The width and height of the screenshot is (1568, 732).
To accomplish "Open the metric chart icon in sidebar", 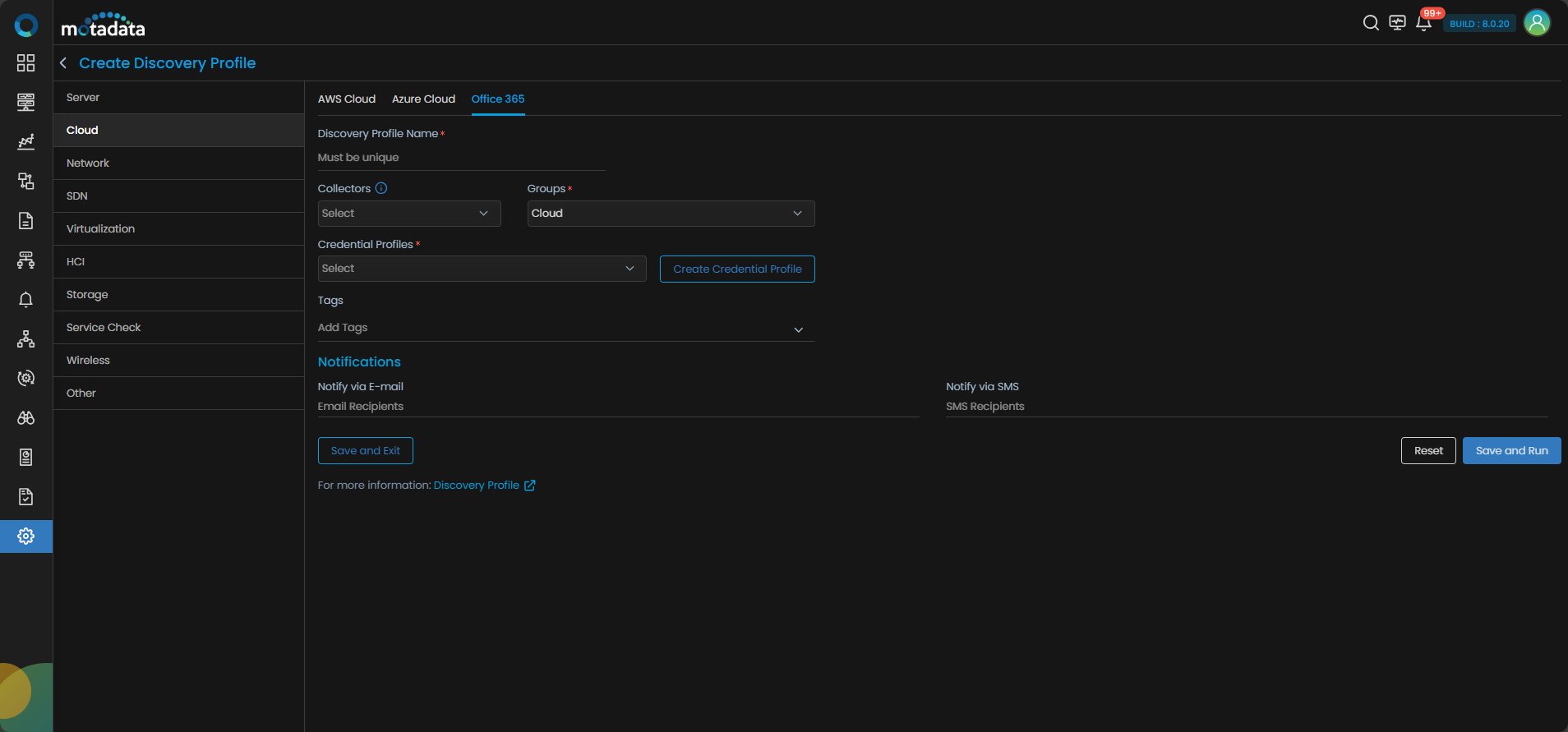I will click(26, 141).
